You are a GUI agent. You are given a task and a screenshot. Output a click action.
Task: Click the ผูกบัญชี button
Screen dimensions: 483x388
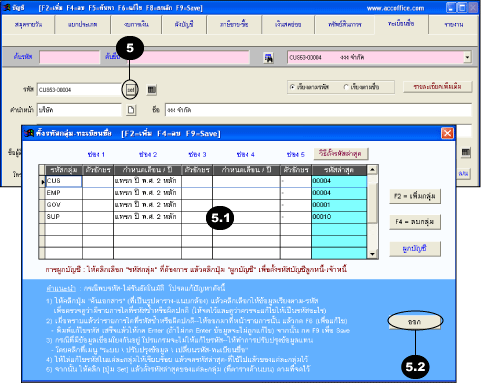click(x=415, y=249)
